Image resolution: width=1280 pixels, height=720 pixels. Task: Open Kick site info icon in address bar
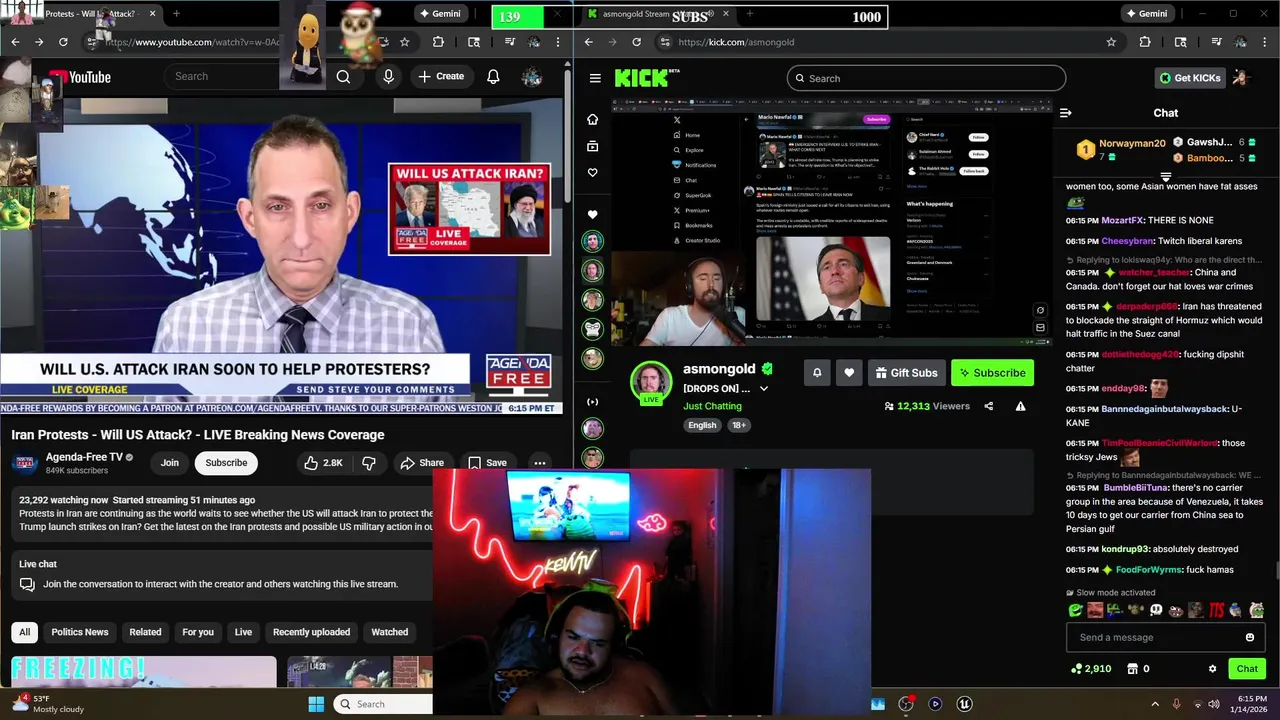point(664,42)
